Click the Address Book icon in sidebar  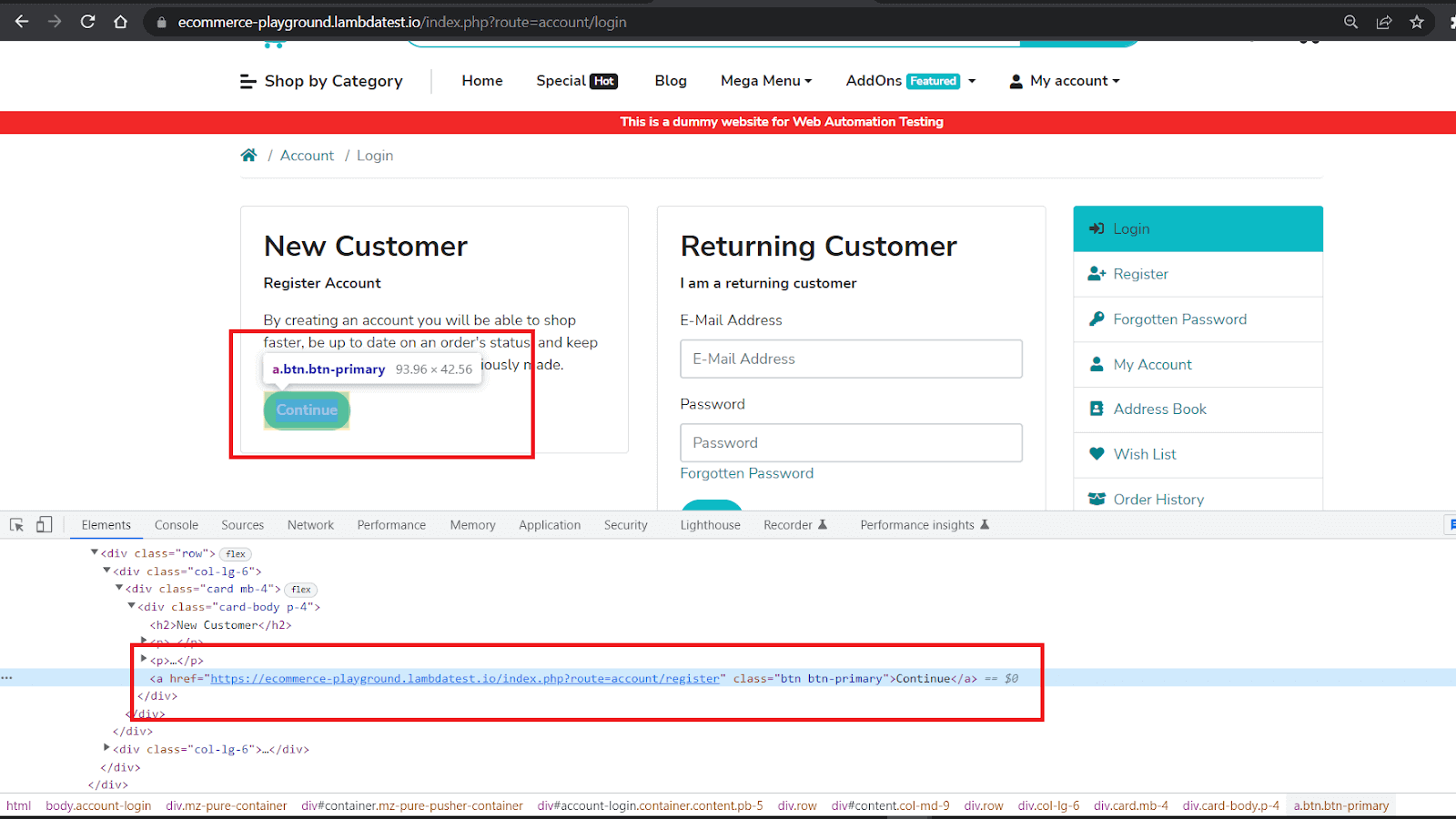pos(1097,409)
